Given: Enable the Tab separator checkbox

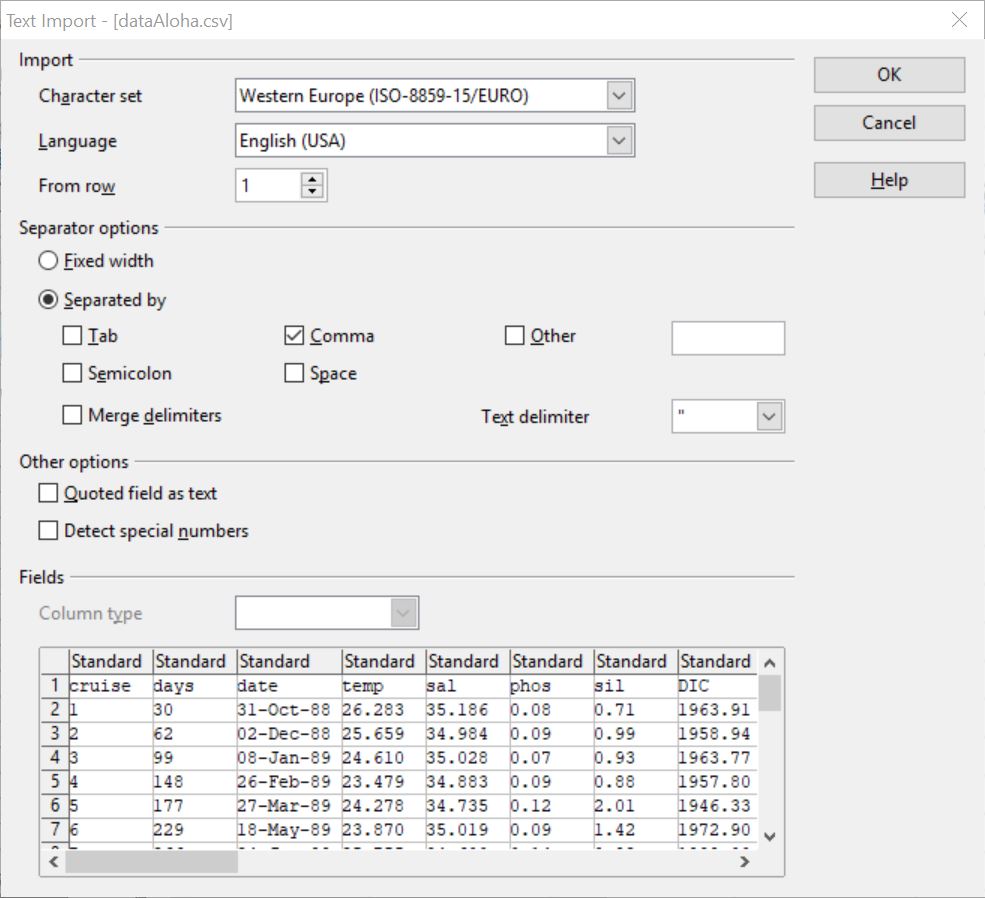Looking at the screenshot, I should pos(72,337).
